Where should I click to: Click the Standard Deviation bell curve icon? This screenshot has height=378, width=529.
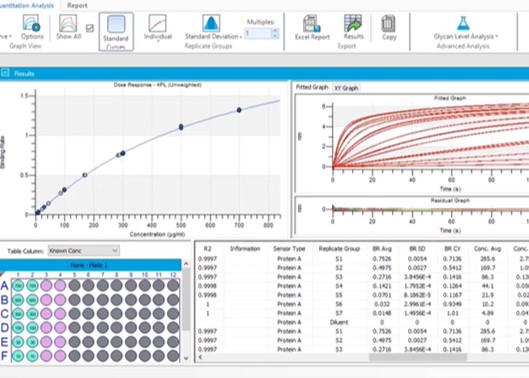click(x=211, y=23)
